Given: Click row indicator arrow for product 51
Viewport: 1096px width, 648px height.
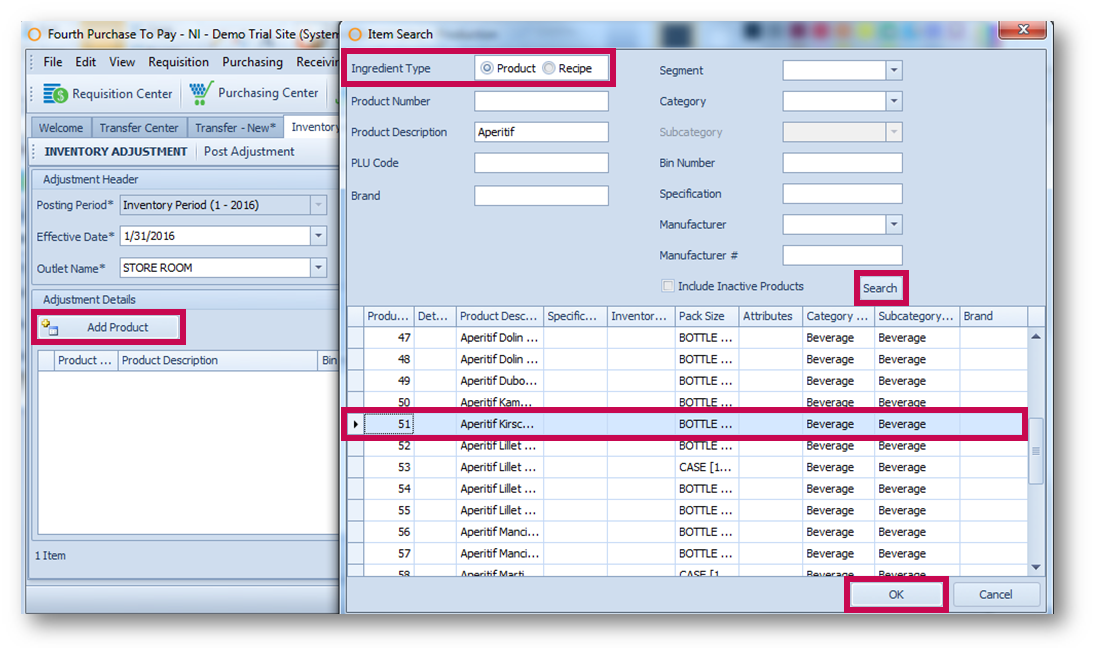Looking at the screenshot, I should pyautogui.click(x=355, y=424).
